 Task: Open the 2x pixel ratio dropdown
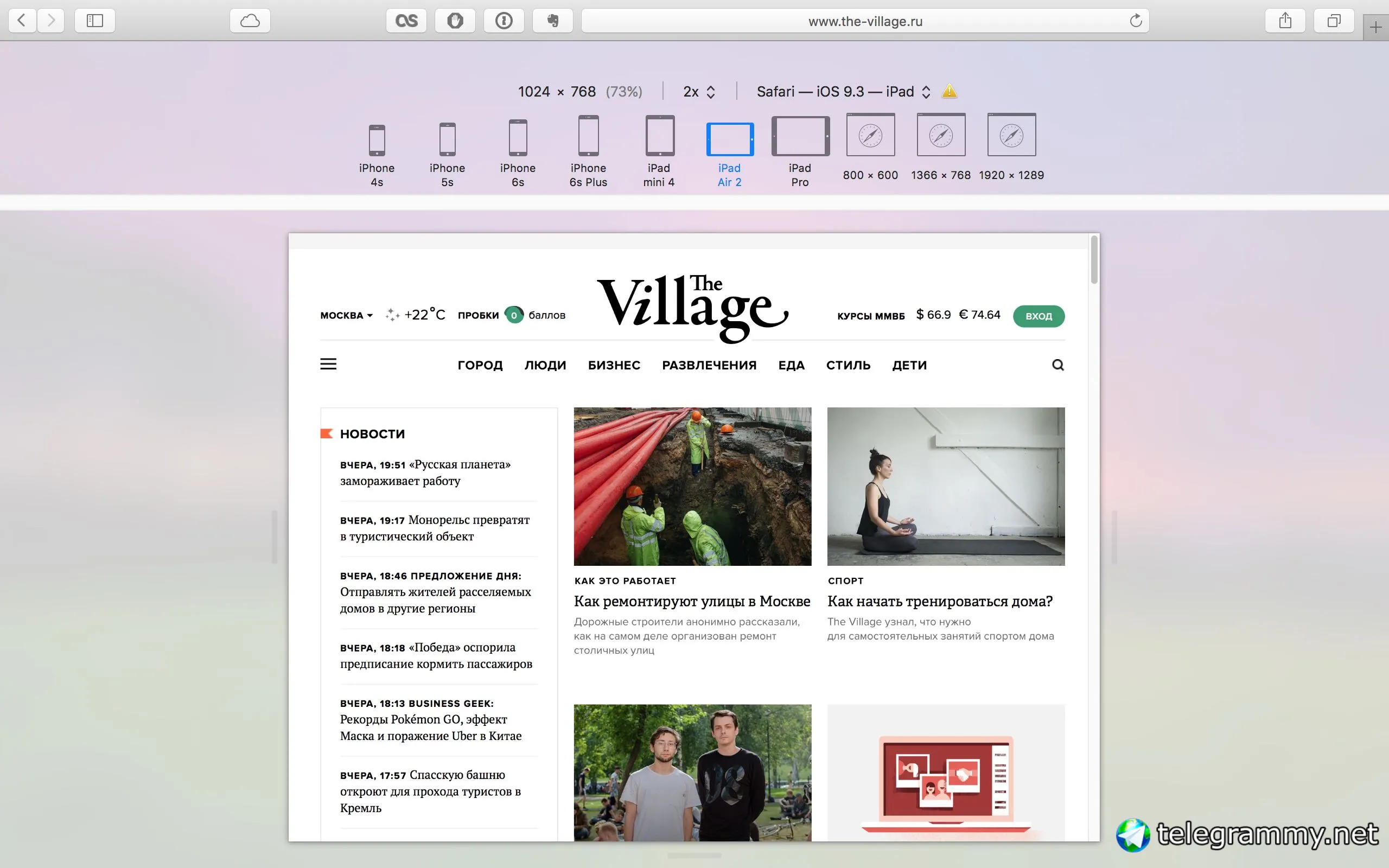[x=698, y=92]
